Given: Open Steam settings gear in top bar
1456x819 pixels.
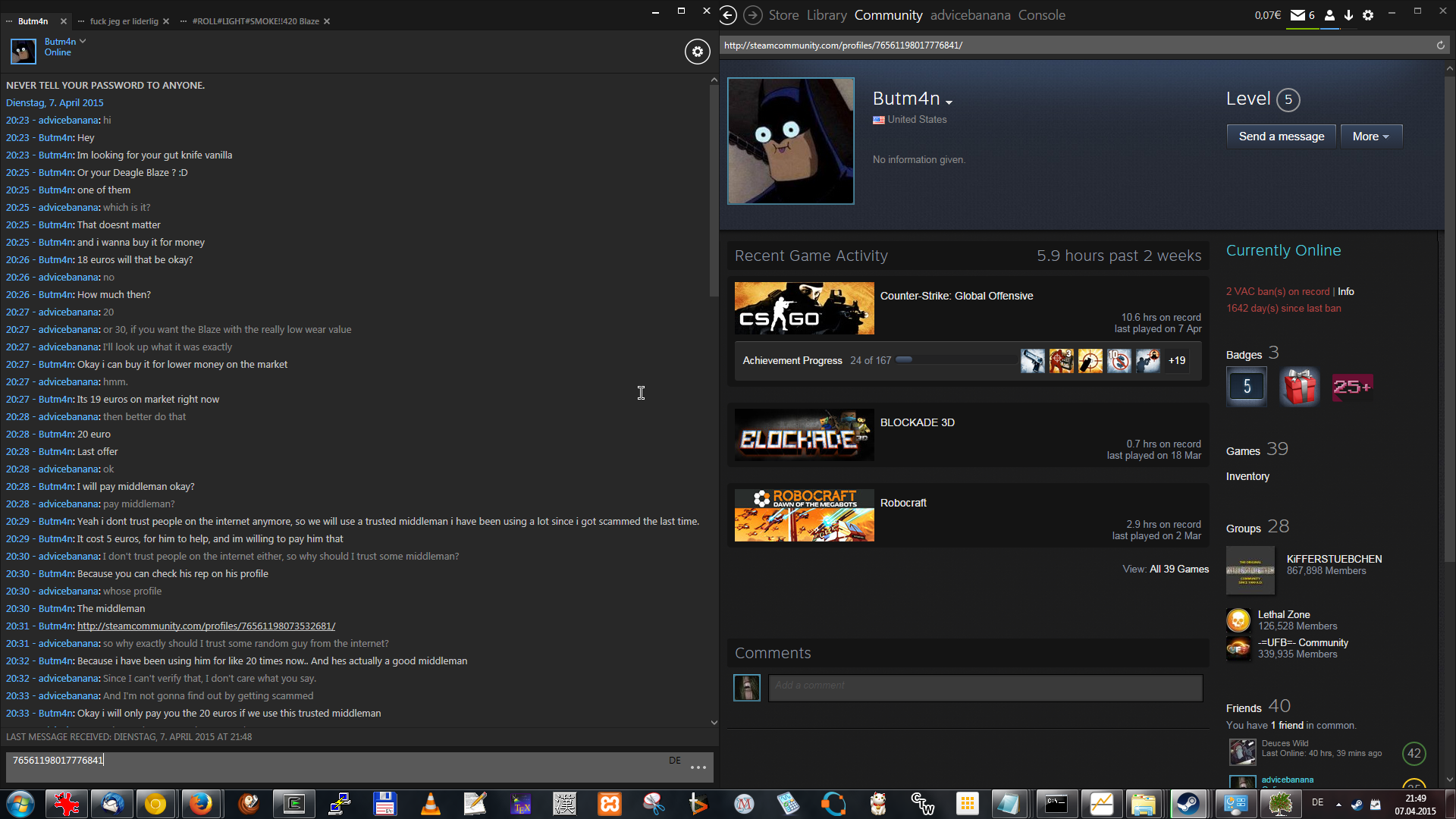Looking at the screenshot, I should coord(1368,15).
